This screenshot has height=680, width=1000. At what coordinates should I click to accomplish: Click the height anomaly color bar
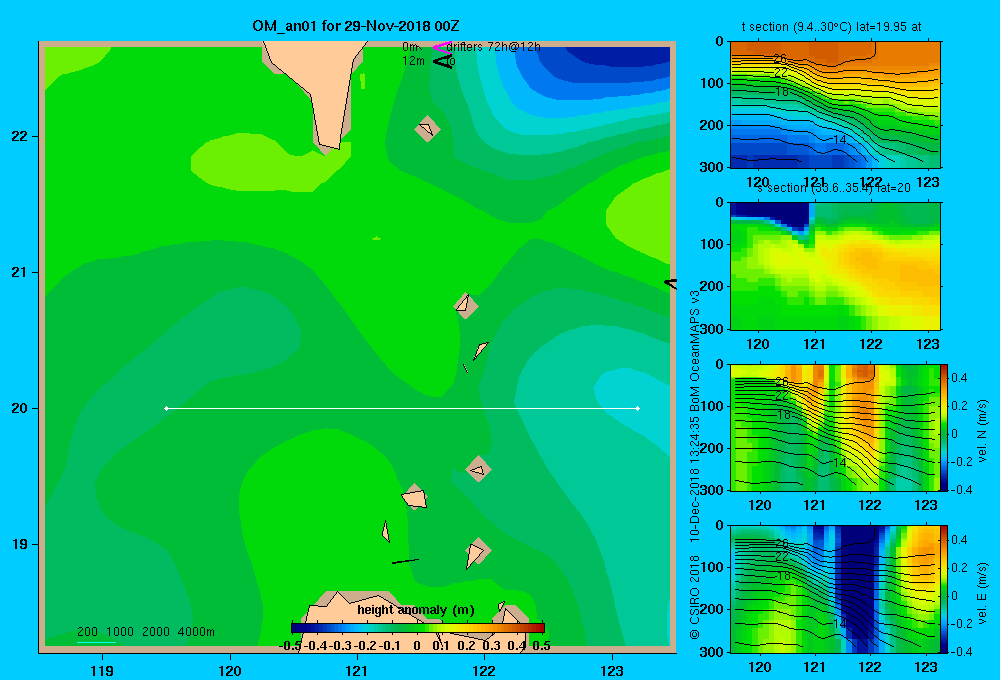click(418, 628)
